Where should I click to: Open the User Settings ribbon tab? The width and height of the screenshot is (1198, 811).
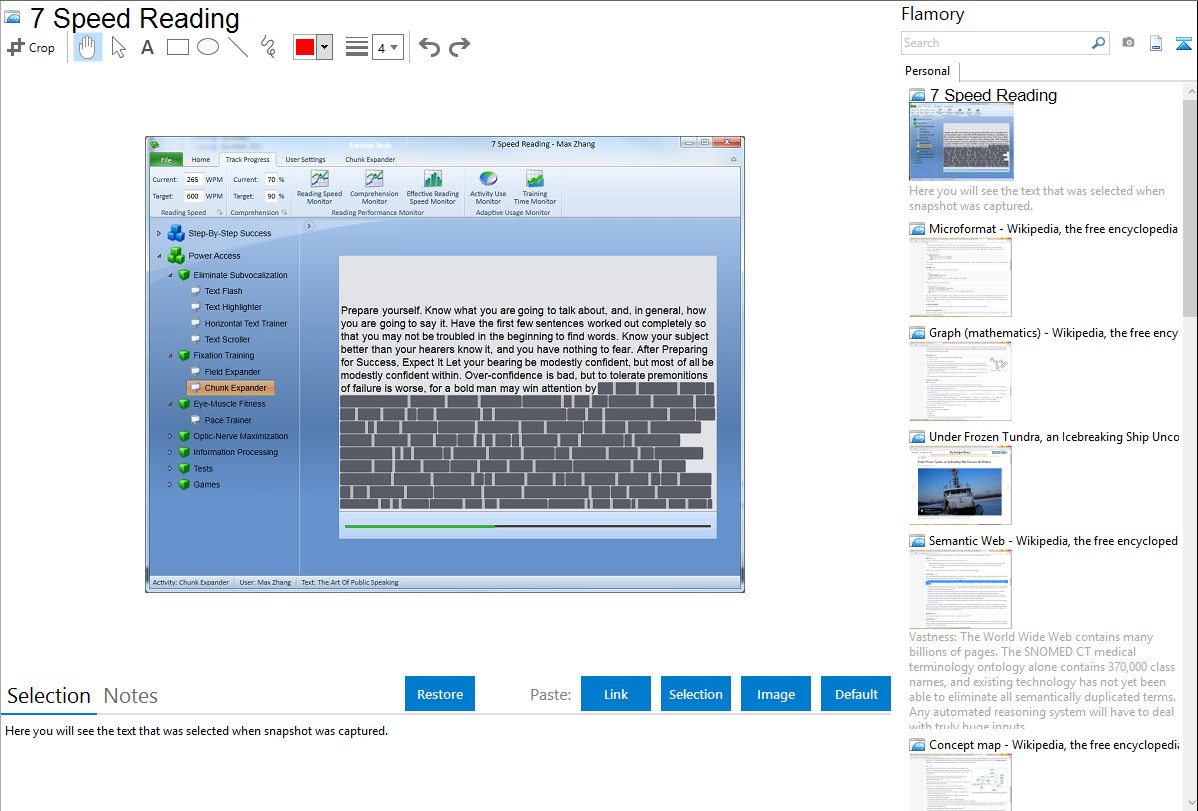306,160
